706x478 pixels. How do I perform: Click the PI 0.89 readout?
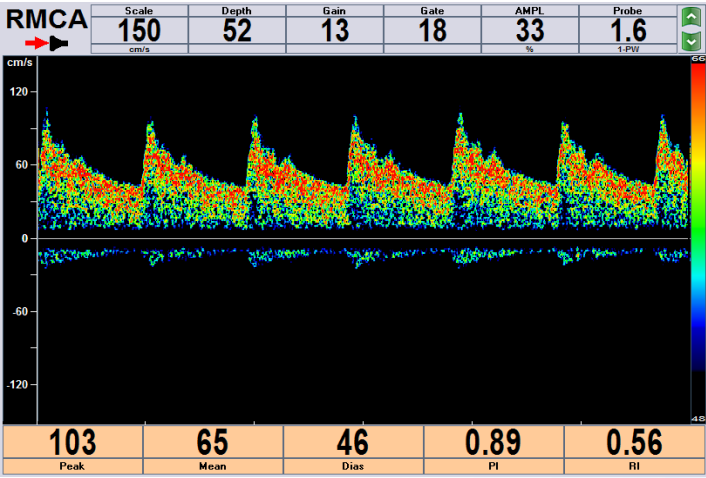494,449
